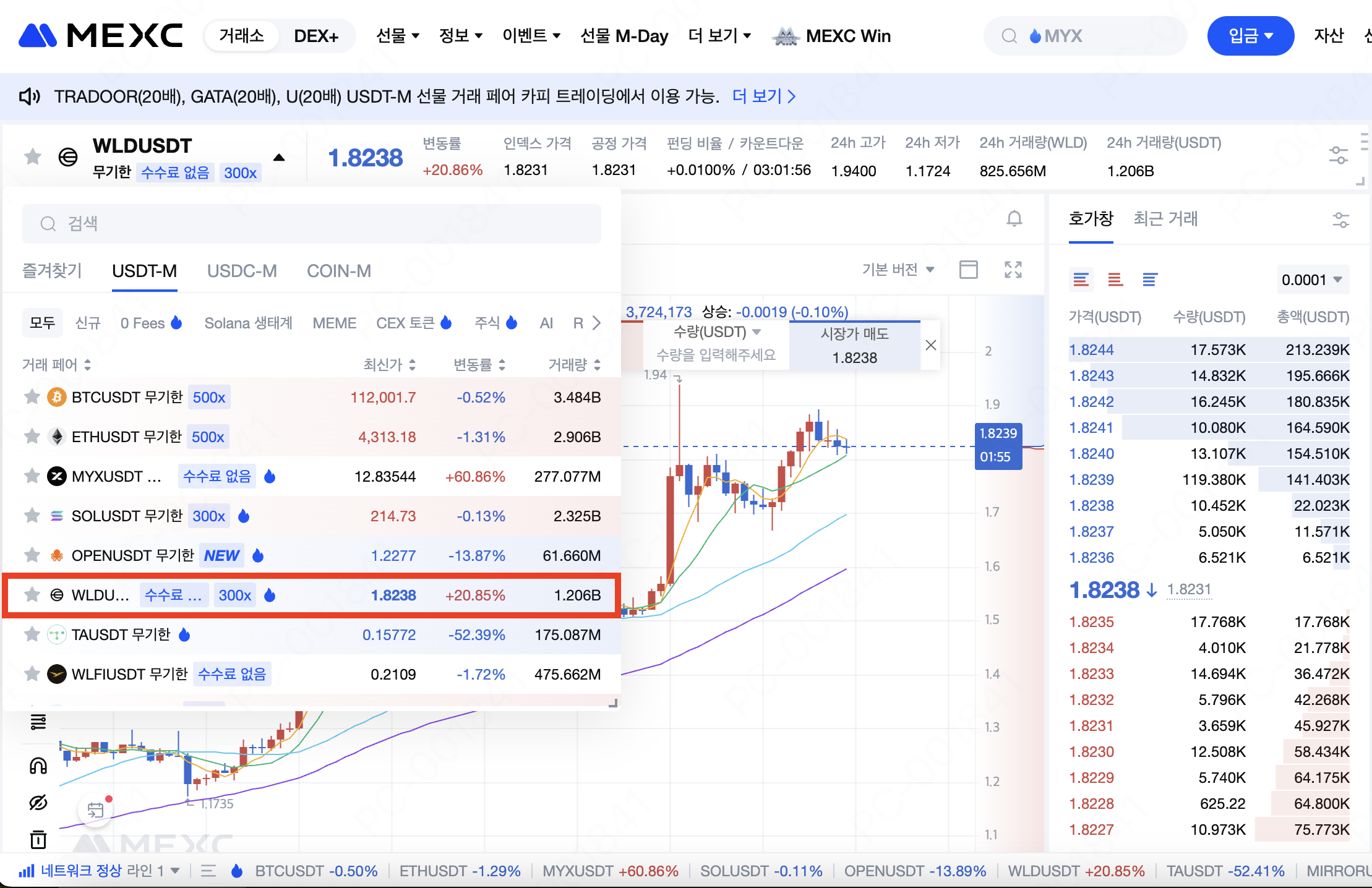The width and height of the screenshot is (1372, 888).
Task: Open the 더 보기 announcement link
Action: [x=763, y=96]
